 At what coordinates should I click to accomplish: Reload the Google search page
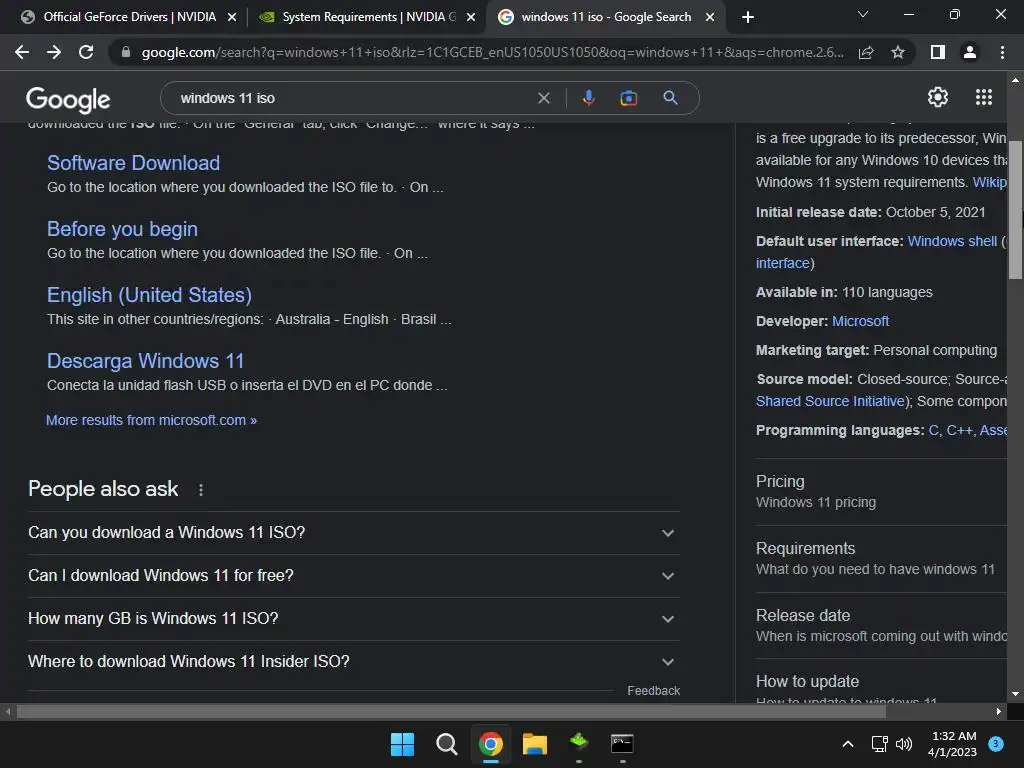pyautogui.click(x=86, y=52)
